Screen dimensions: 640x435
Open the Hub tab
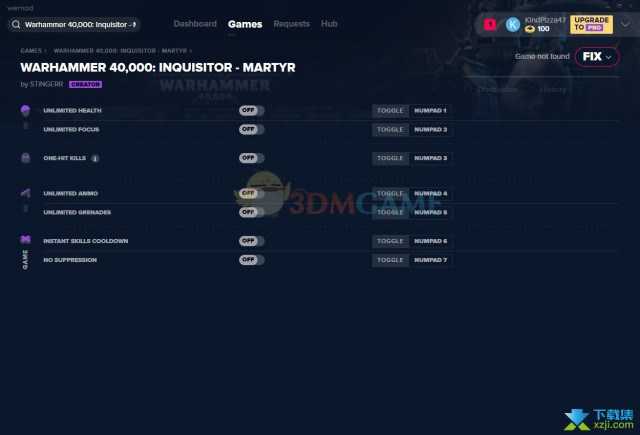point(329,24)
